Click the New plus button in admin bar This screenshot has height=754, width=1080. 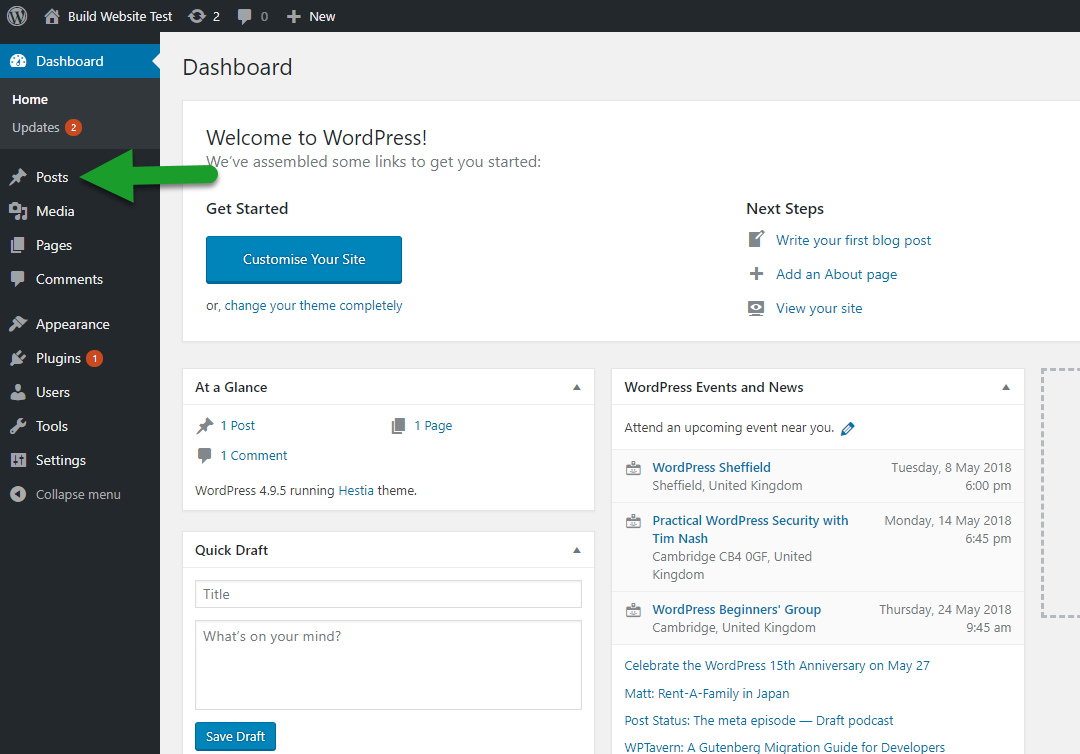tap(311, 17)
